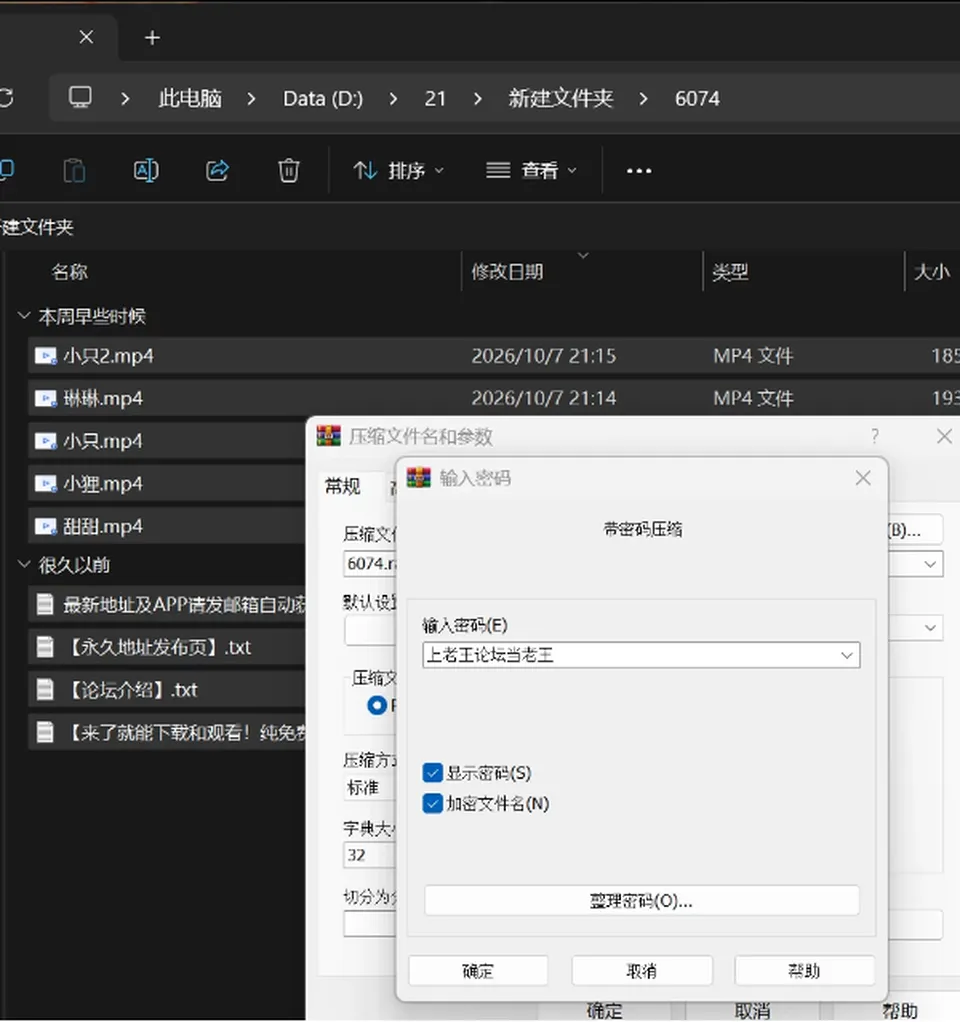Open the three-dot more options menu
Screen dimensions: 960x1022
click(639, 171)
